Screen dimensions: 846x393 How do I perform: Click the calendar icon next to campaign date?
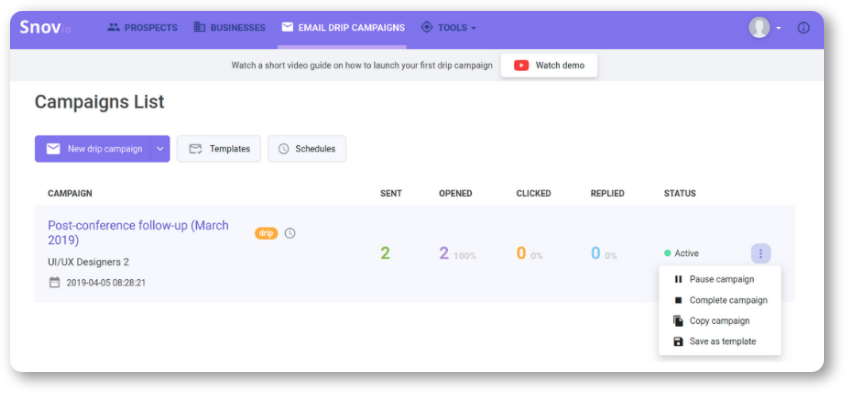click(x=54, y=282)
